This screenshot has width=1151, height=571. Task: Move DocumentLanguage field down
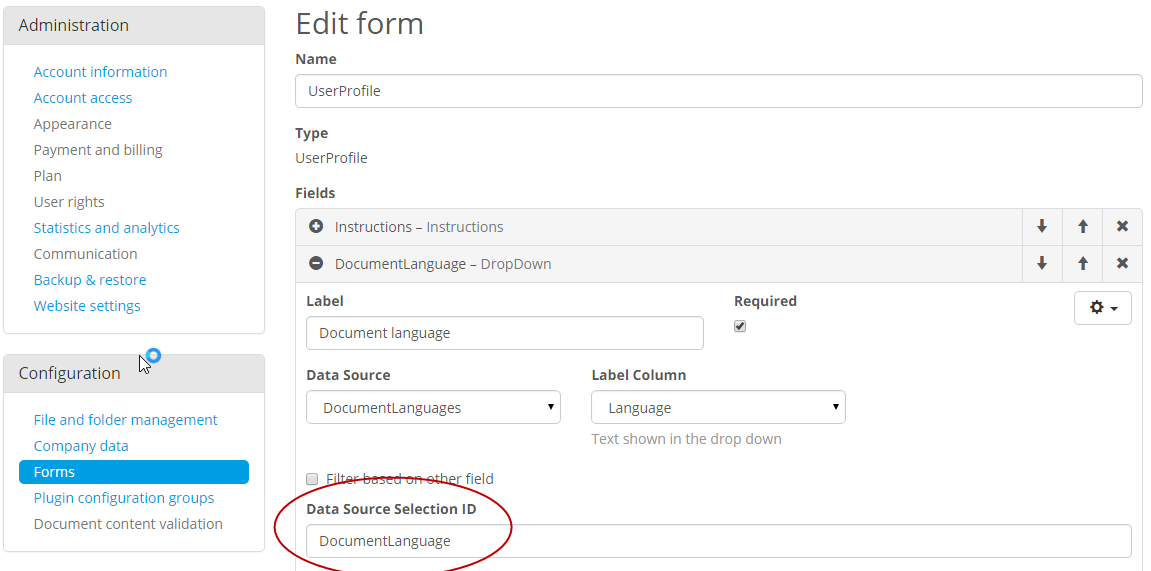pos(1042,263)
